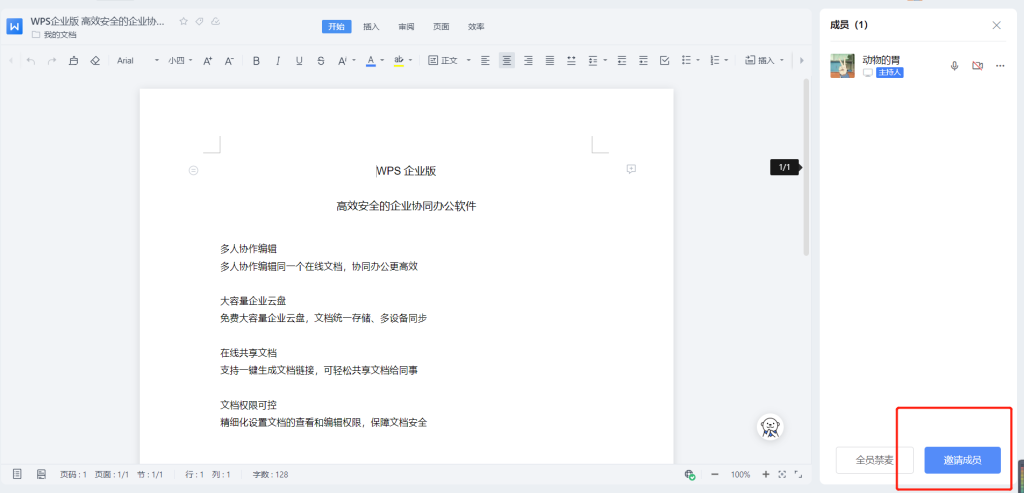
Task: Apply the yellow text highlight color
Action: click(x=399, y=61)
